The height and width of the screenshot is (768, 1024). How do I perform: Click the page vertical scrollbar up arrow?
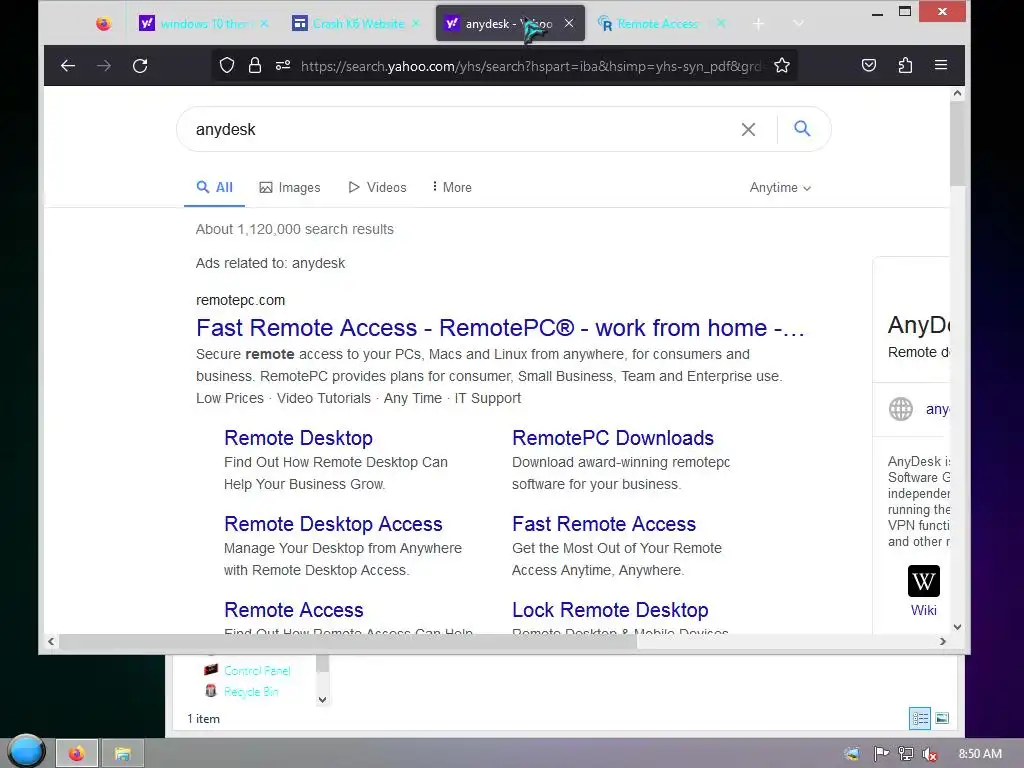(x=957, y=93)
